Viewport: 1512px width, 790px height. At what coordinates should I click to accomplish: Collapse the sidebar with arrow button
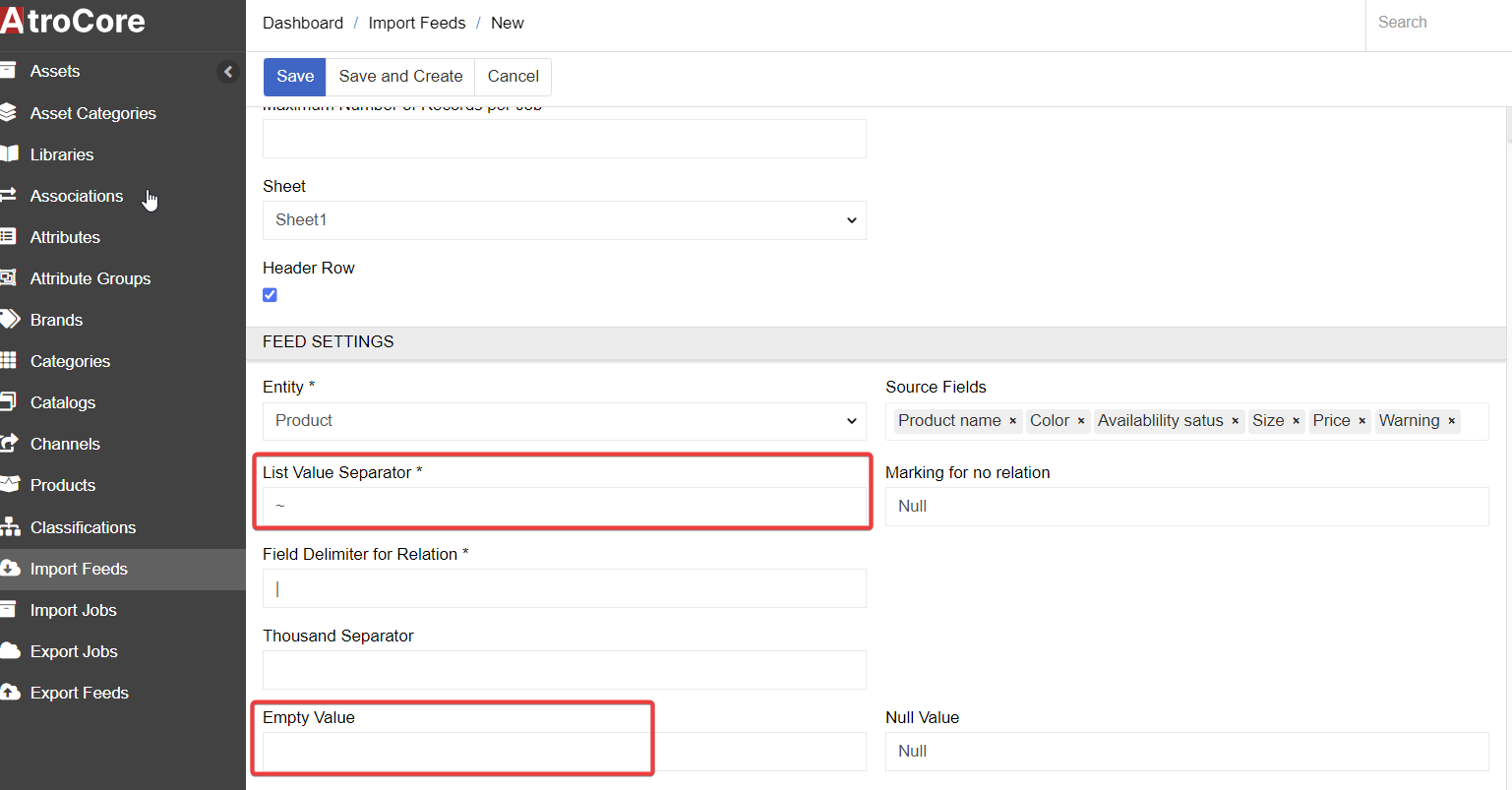pyautogui.click(x=228, y=72)
